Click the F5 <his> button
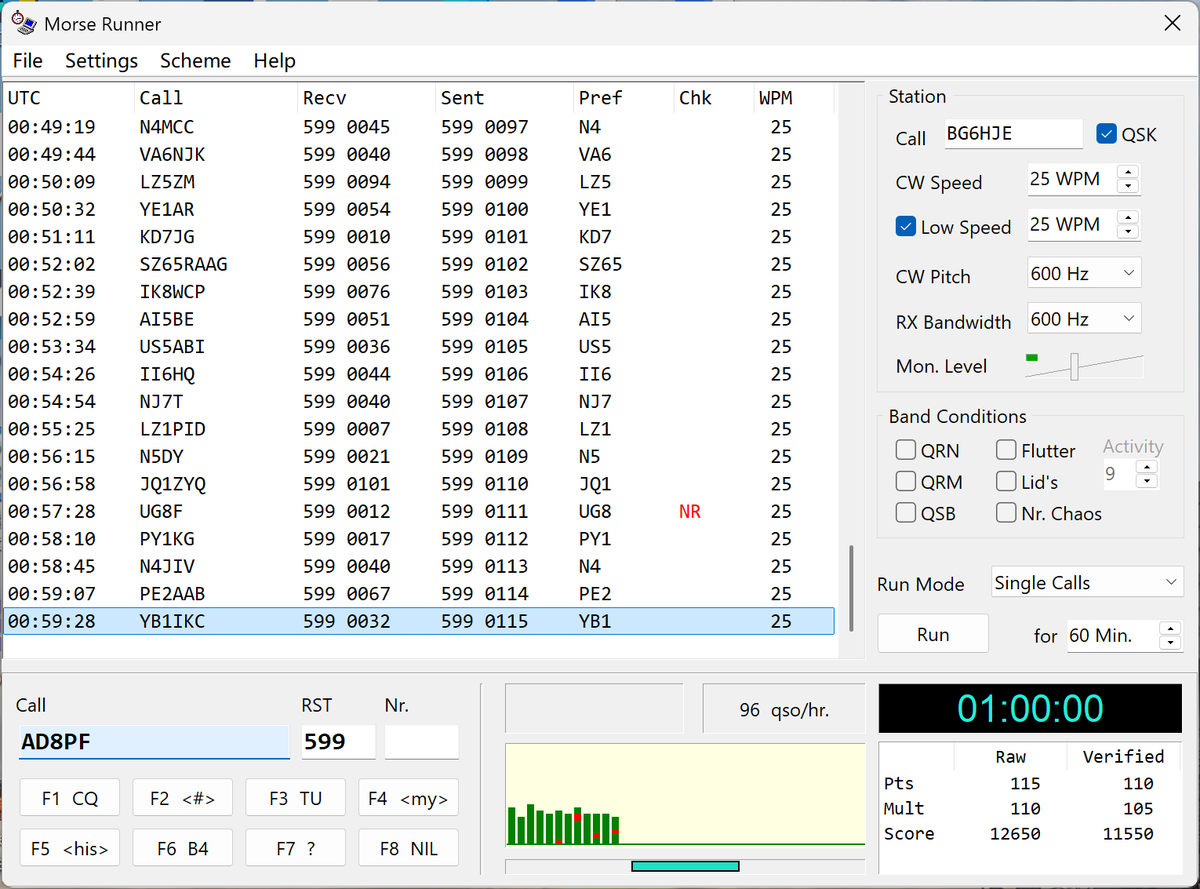 click(x=70, y=848)
